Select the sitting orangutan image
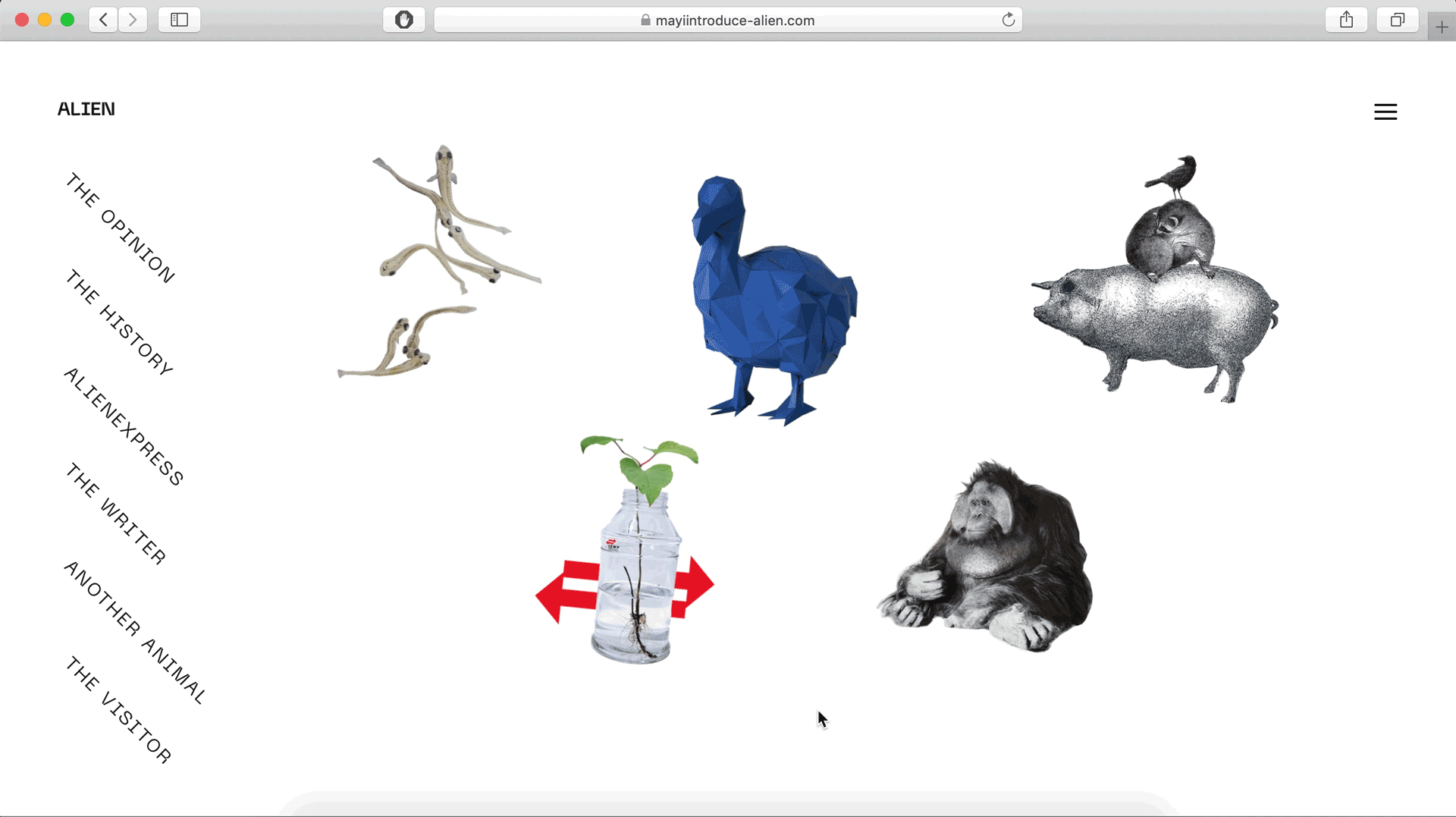 pyautogui.click(x=985, y=555)
